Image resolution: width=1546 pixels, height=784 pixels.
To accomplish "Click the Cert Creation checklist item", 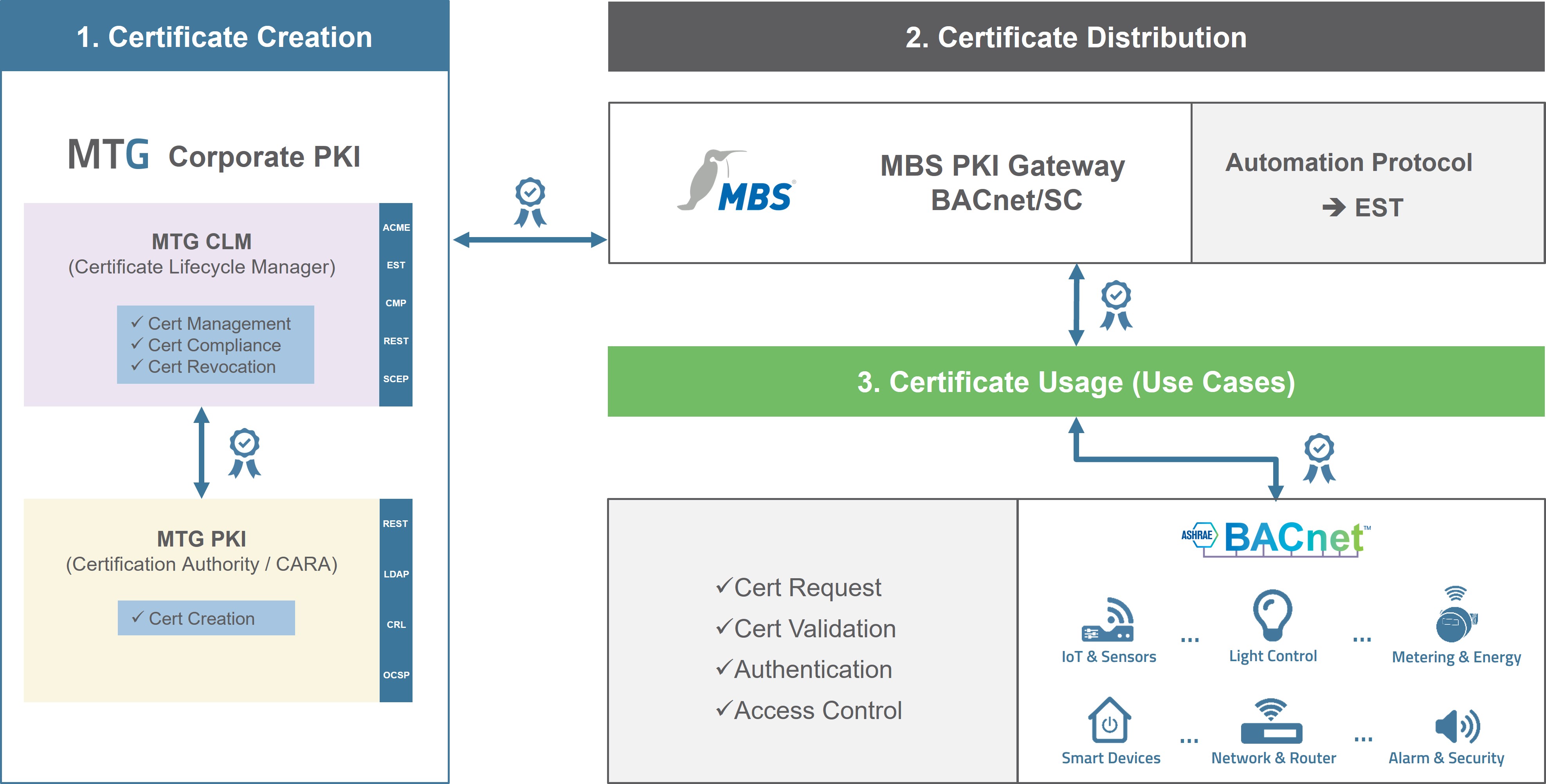I will point(193,619).
